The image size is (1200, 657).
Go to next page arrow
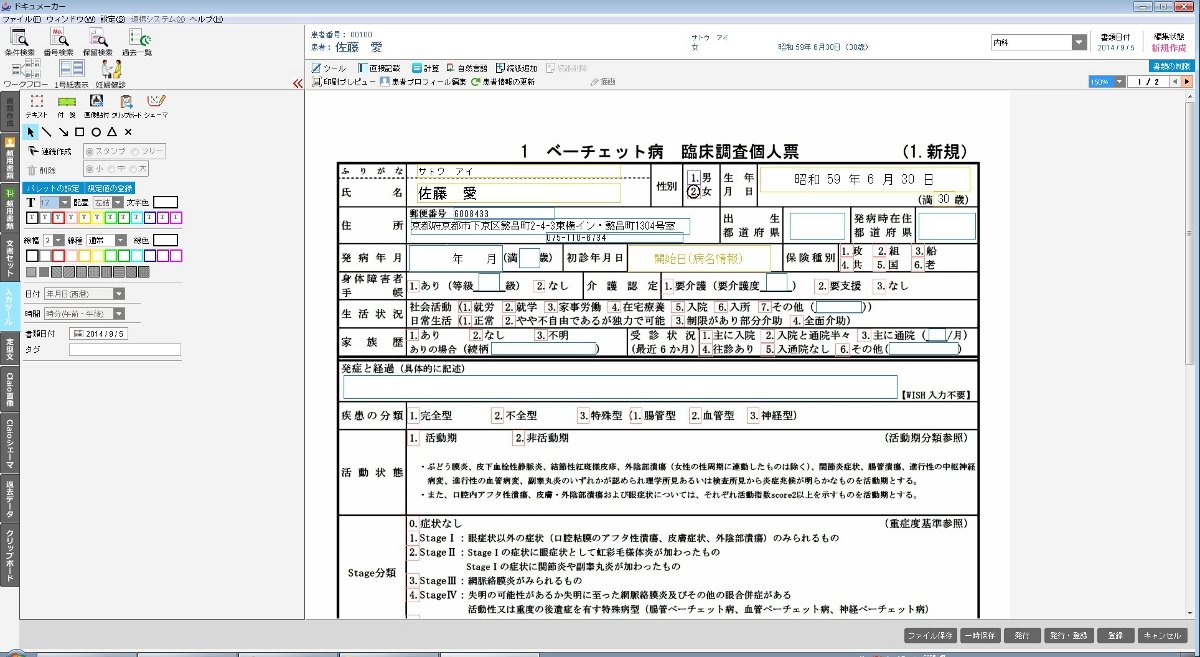pos(1187,82)
